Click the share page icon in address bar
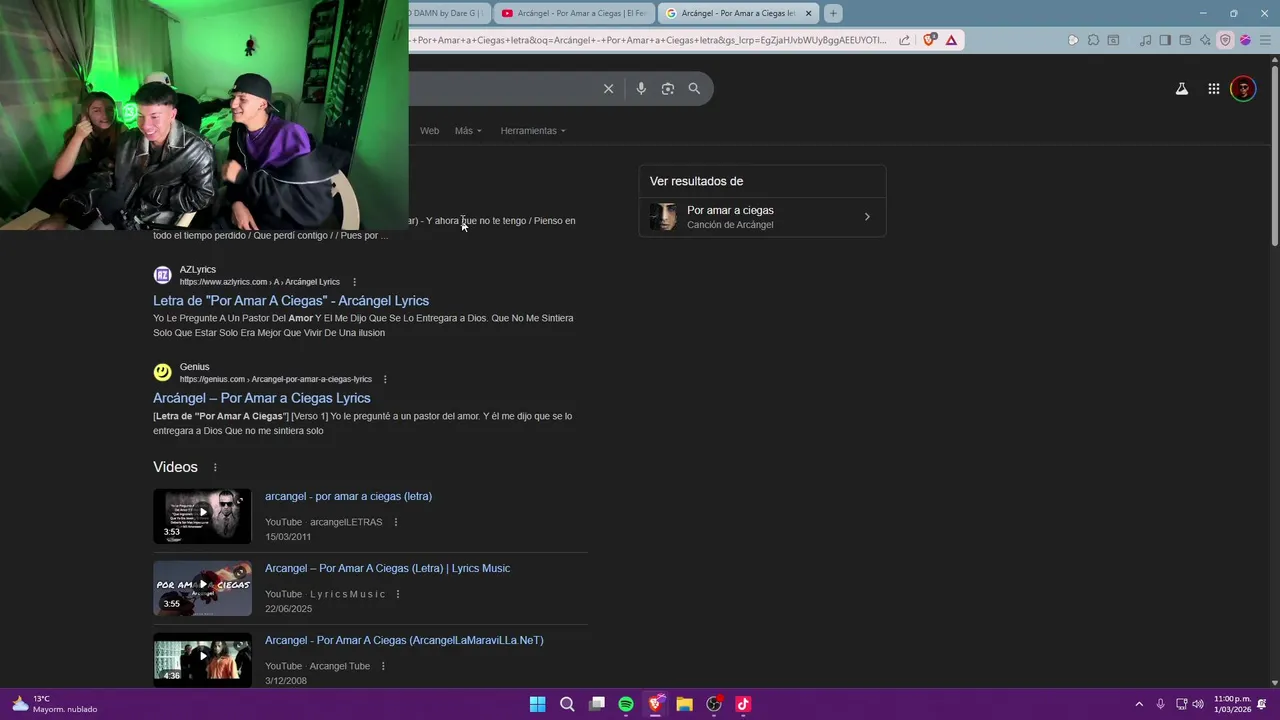Screen dimensions: 1280x720 (x=904, y=40)
